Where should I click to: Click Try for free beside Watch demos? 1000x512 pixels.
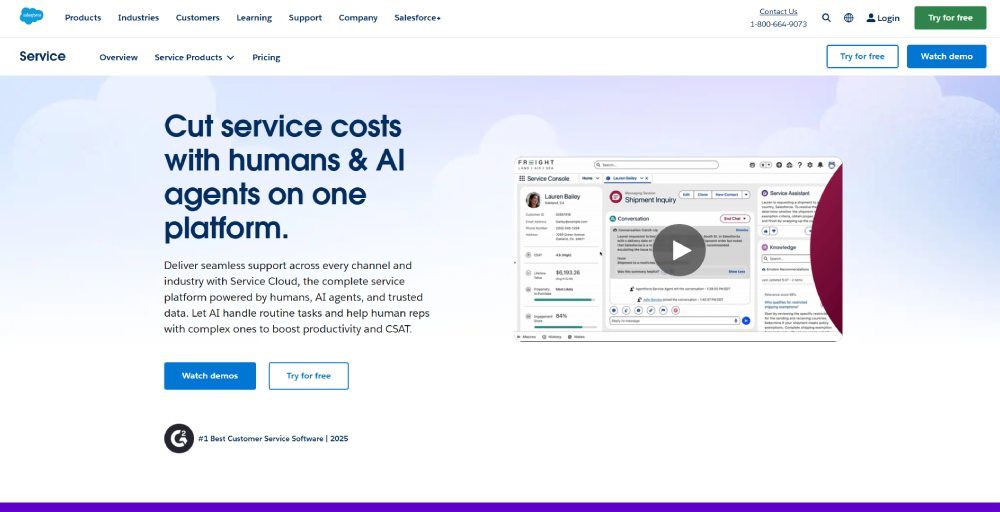(309, 376)
